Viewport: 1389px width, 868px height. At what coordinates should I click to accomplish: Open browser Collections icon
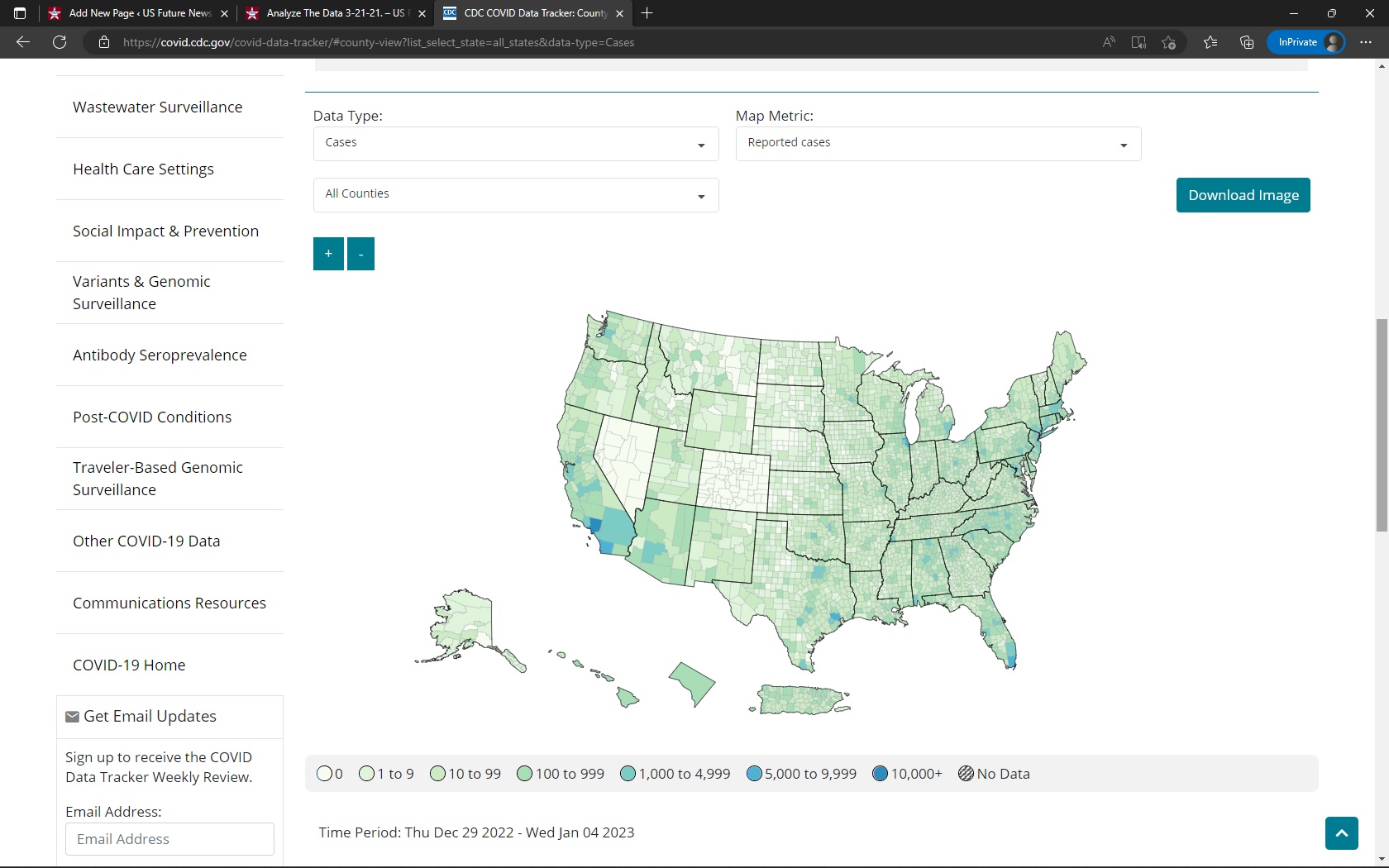(1247, 42)
